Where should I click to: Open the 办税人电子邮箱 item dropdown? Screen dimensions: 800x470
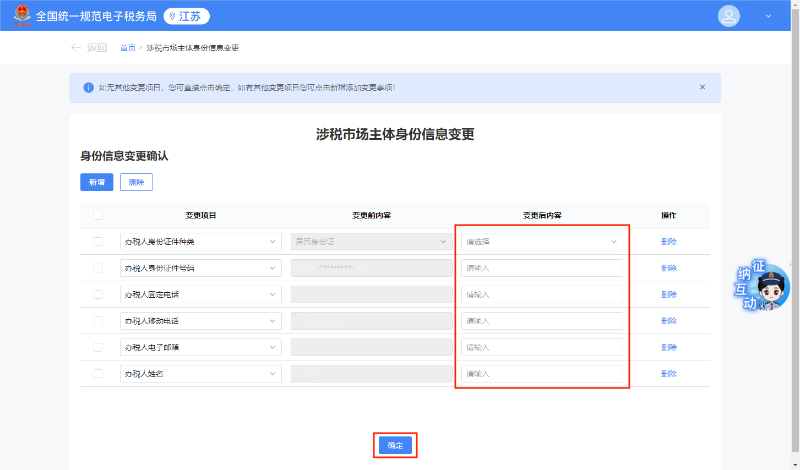pyautogui.click(x=201, y=348)
